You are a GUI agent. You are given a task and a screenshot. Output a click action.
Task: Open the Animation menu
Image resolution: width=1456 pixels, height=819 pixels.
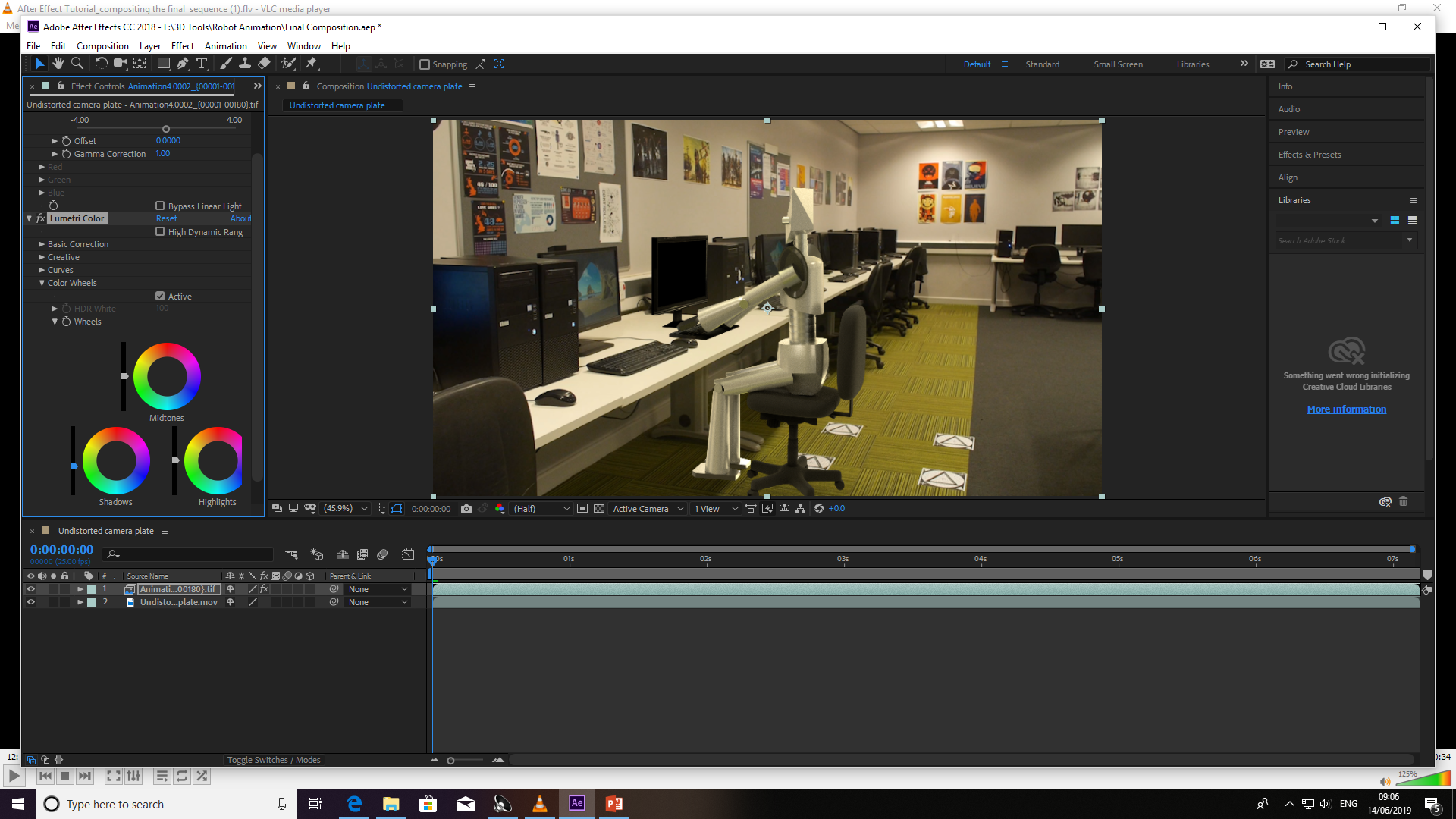click(226, 46)
